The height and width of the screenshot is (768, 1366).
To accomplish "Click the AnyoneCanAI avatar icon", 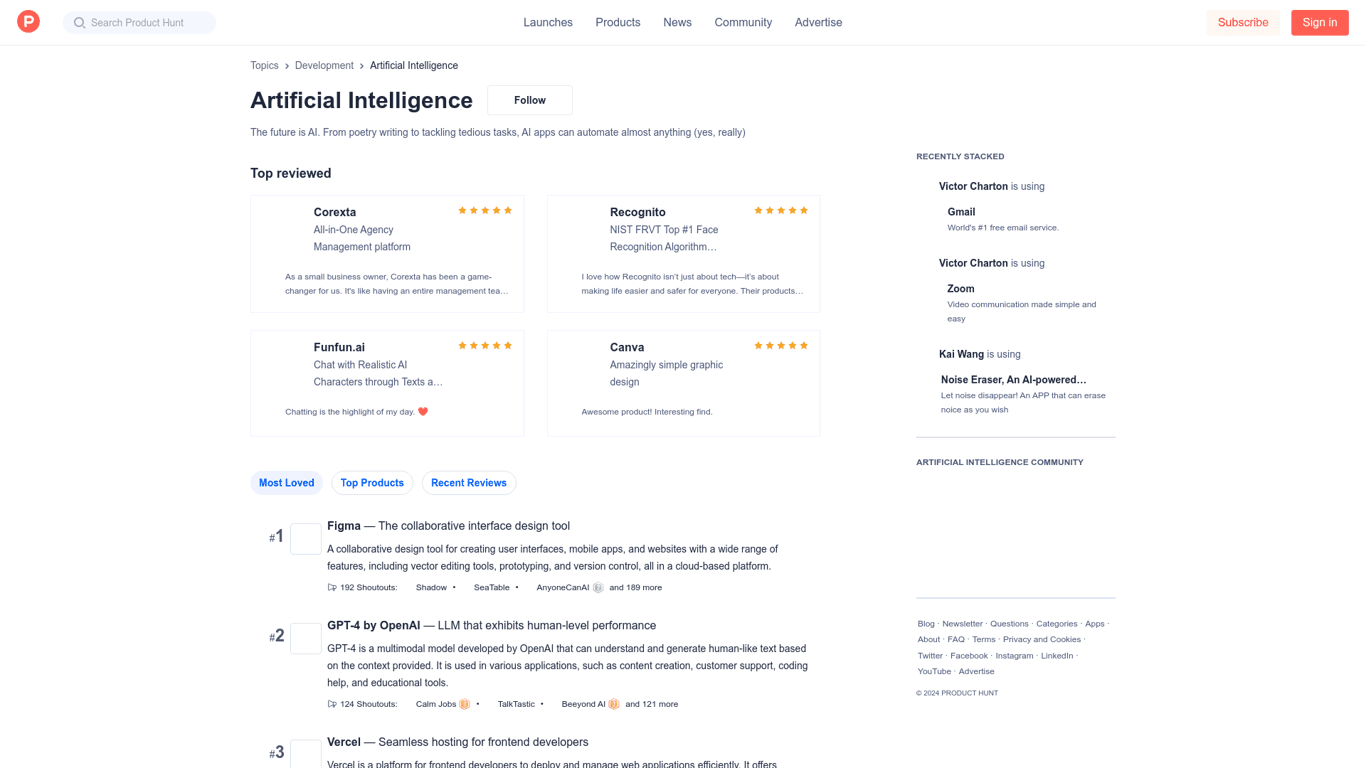I will tap(600, 587).
